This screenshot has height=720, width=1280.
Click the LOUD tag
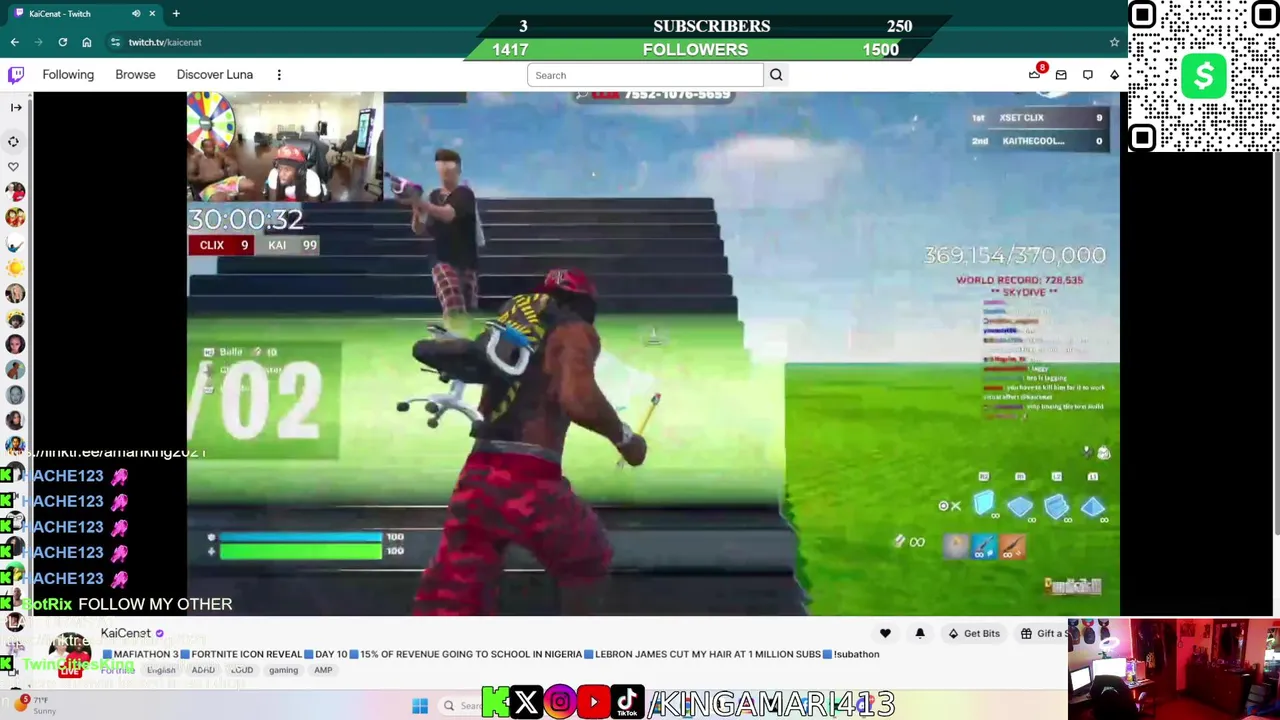pos(242,670)
